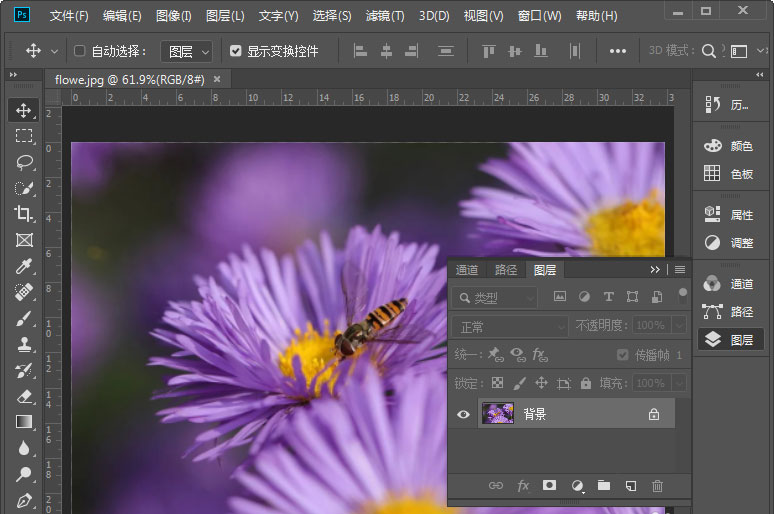
Task: Align horizontal centers in options bar
Action: 386,50
